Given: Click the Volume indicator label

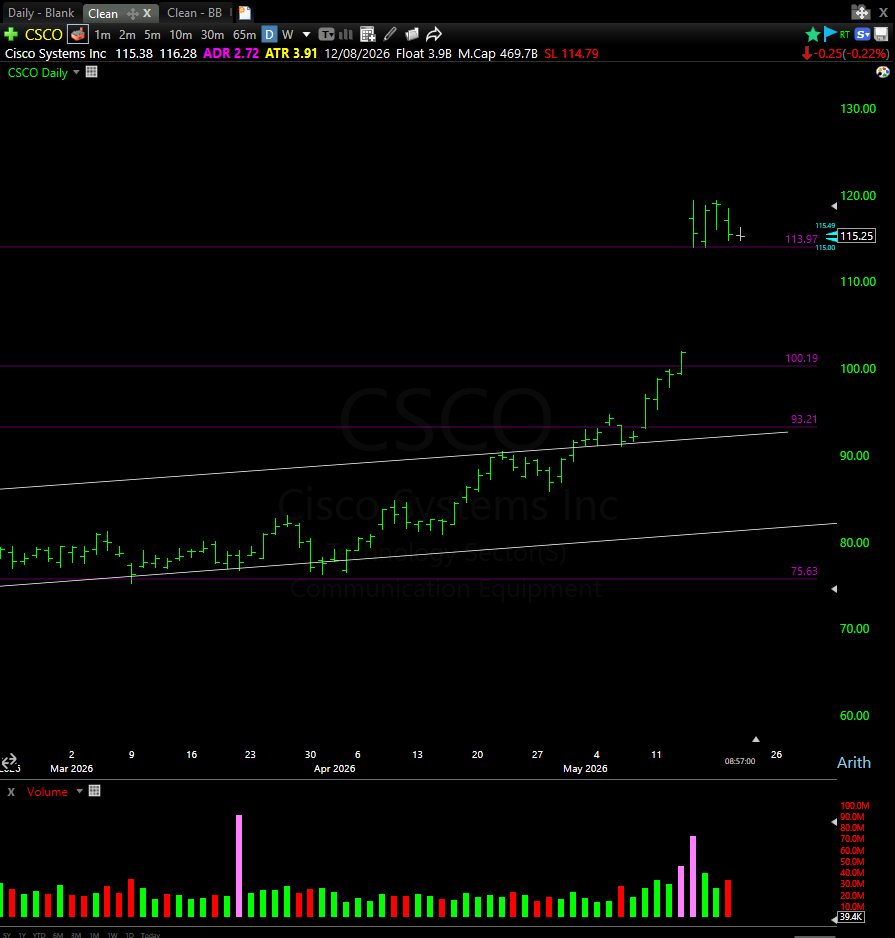Looking at the screenshot, I should click(47, 791).
